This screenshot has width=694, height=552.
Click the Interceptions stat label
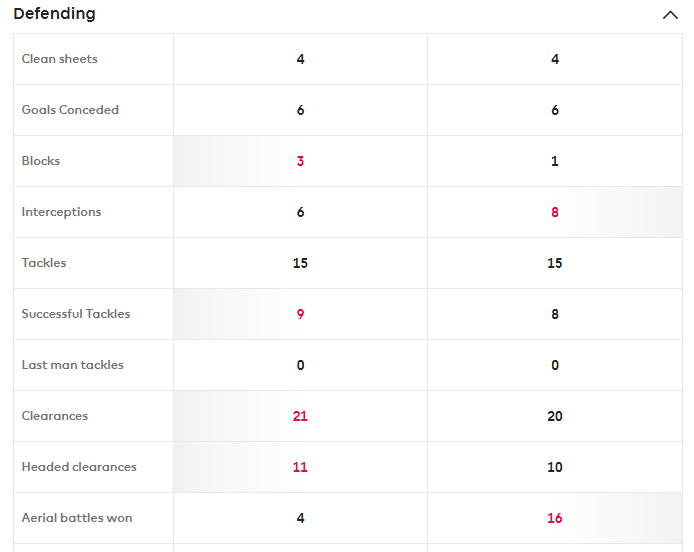[61, 212]
